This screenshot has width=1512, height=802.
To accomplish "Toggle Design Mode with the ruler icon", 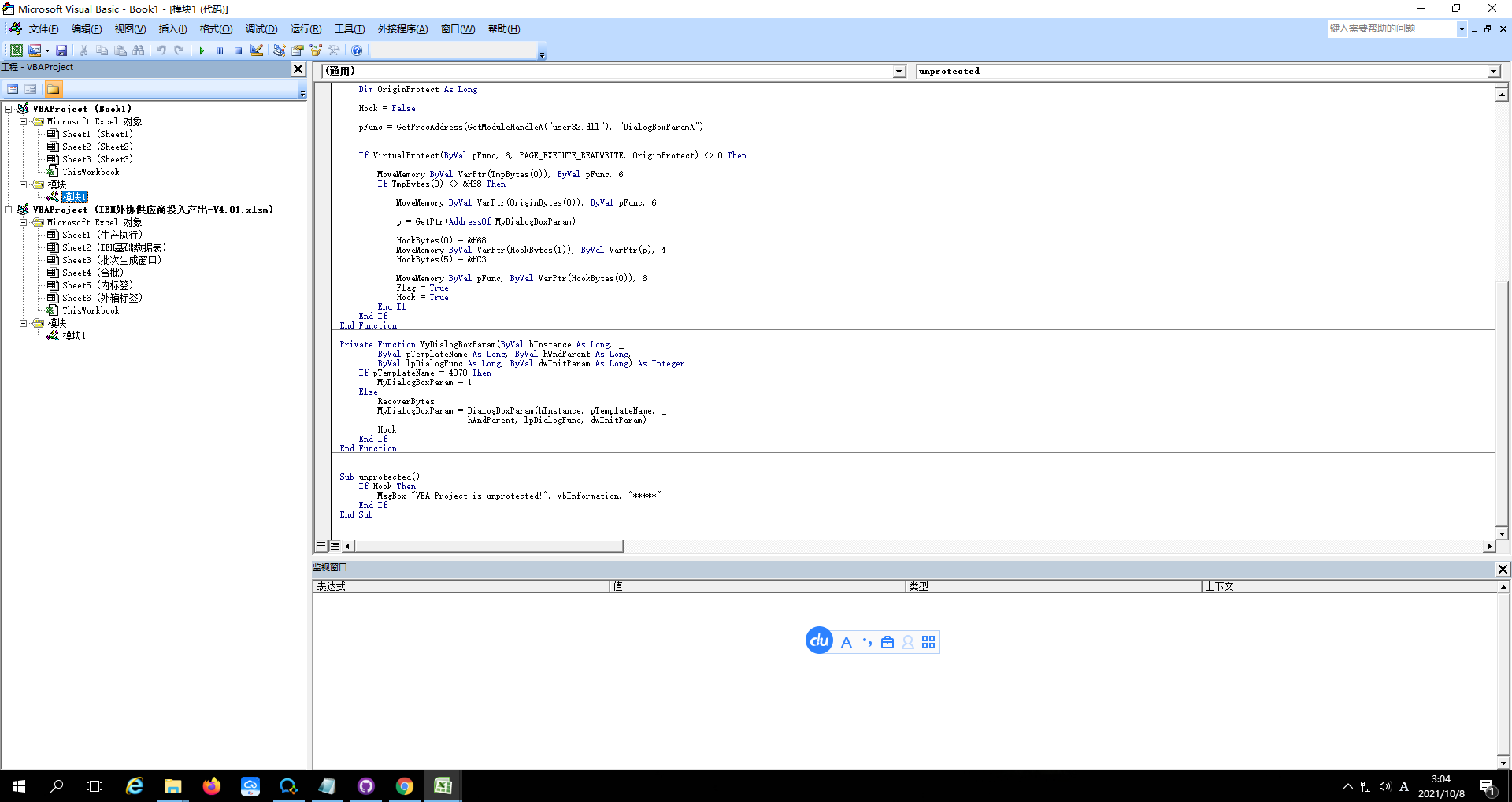I will 257,50.
